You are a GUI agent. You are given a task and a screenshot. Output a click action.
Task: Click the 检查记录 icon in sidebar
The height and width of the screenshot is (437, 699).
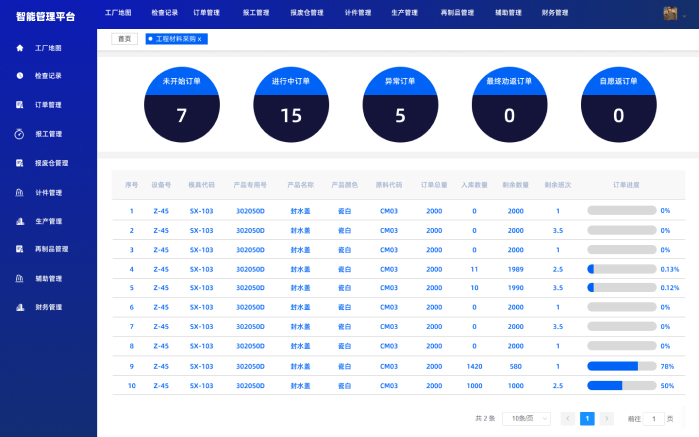pos(20,76)
